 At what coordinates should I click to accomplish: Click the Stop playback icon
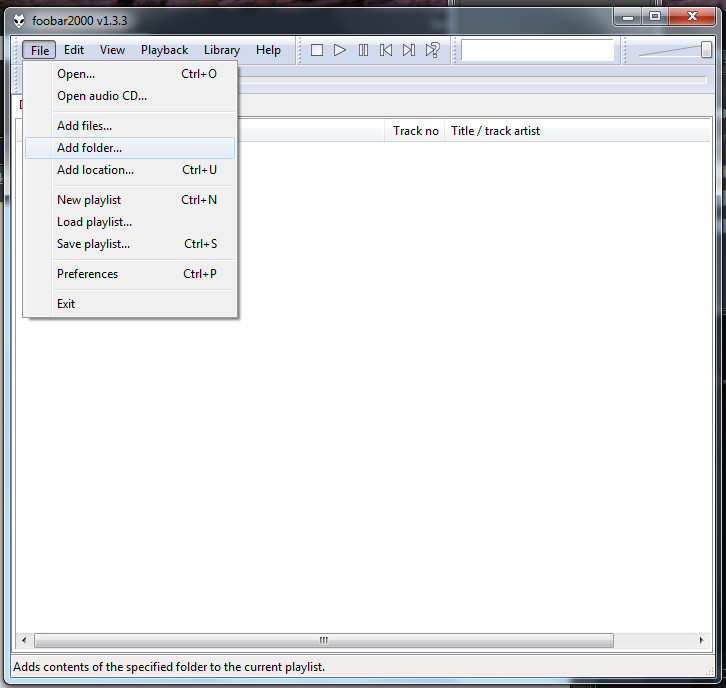[317, 50]
